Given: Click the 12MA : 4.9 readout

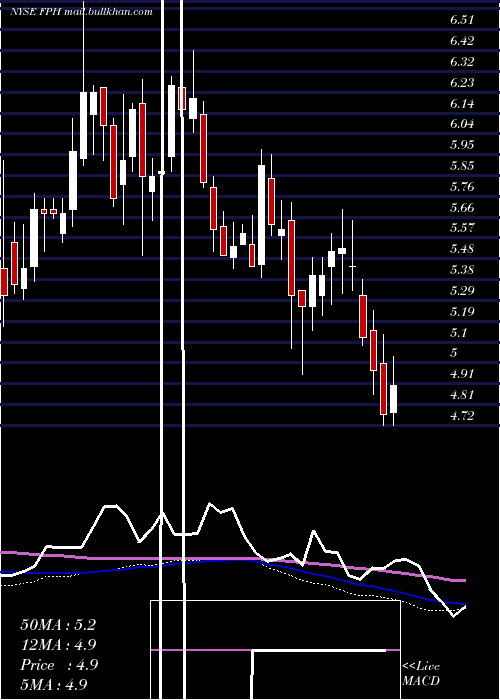Looking at the screenshot, I should [58, 645].
